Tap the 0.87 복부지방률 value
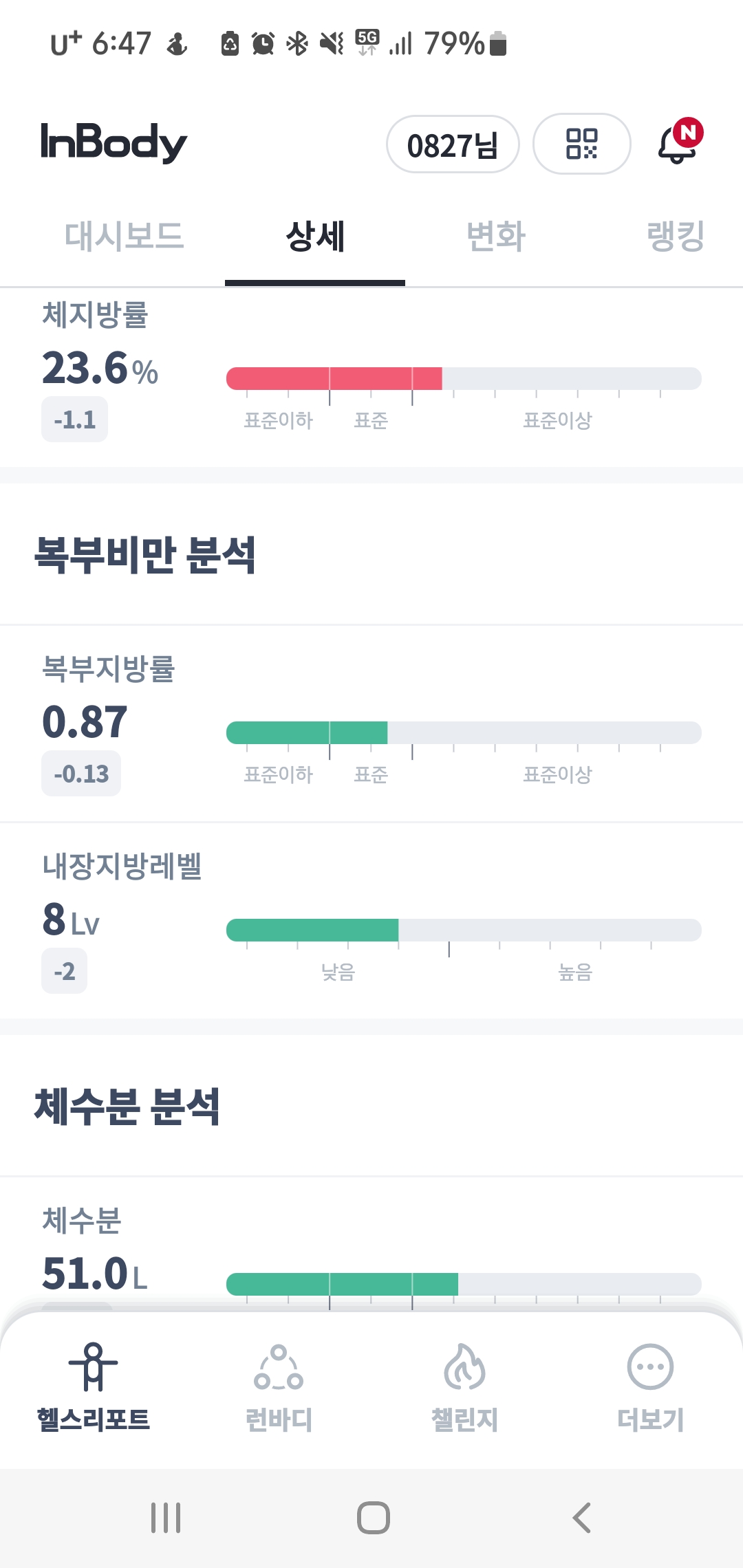The width and height of the screenshot is (743, 1568). coord(85,722)
